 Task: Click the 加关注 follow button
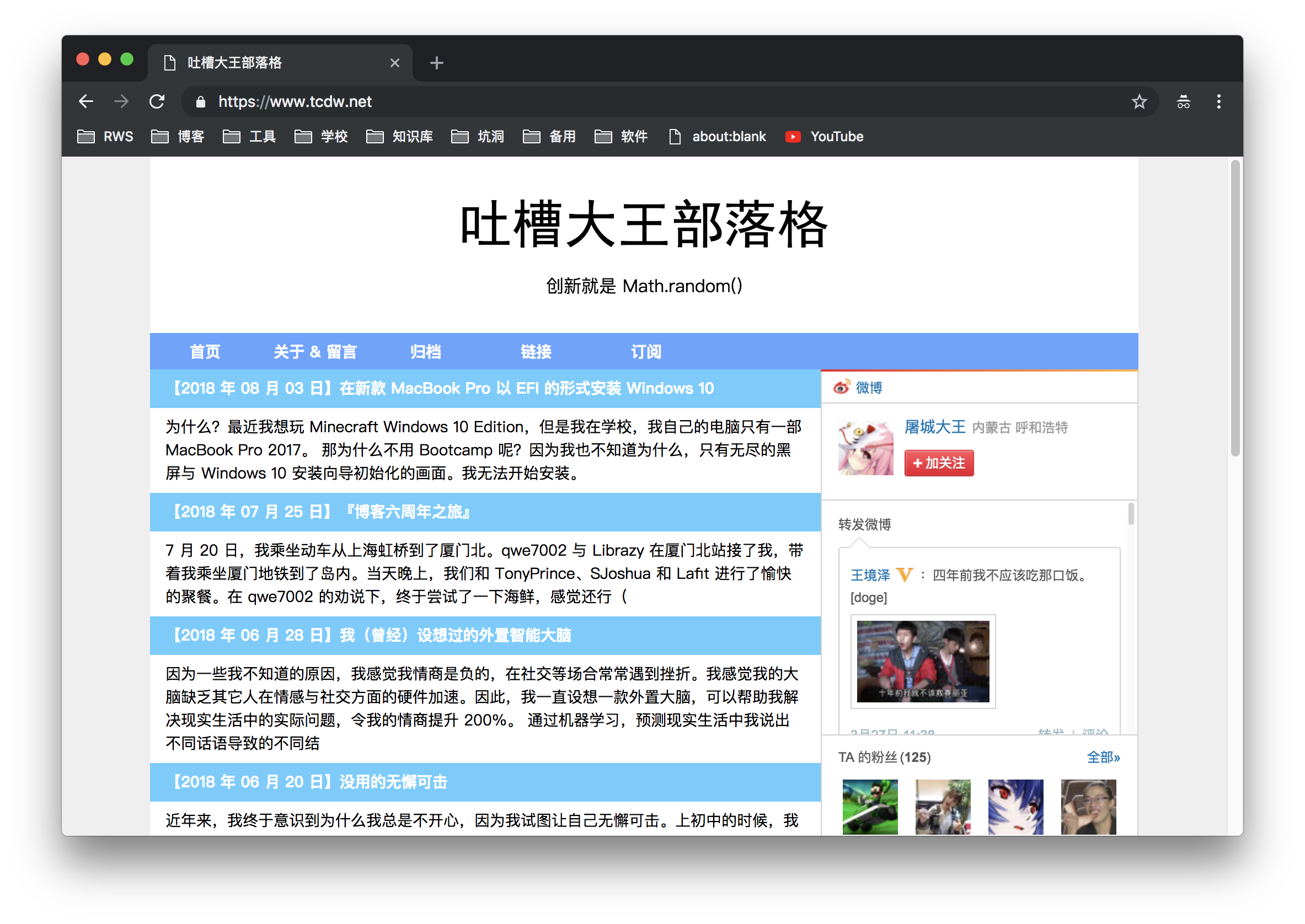[x=938, y=463]
